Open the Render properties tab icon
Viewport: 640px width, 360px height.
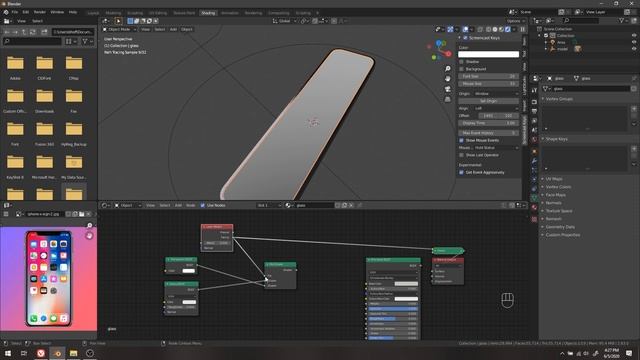coord(534,102)
